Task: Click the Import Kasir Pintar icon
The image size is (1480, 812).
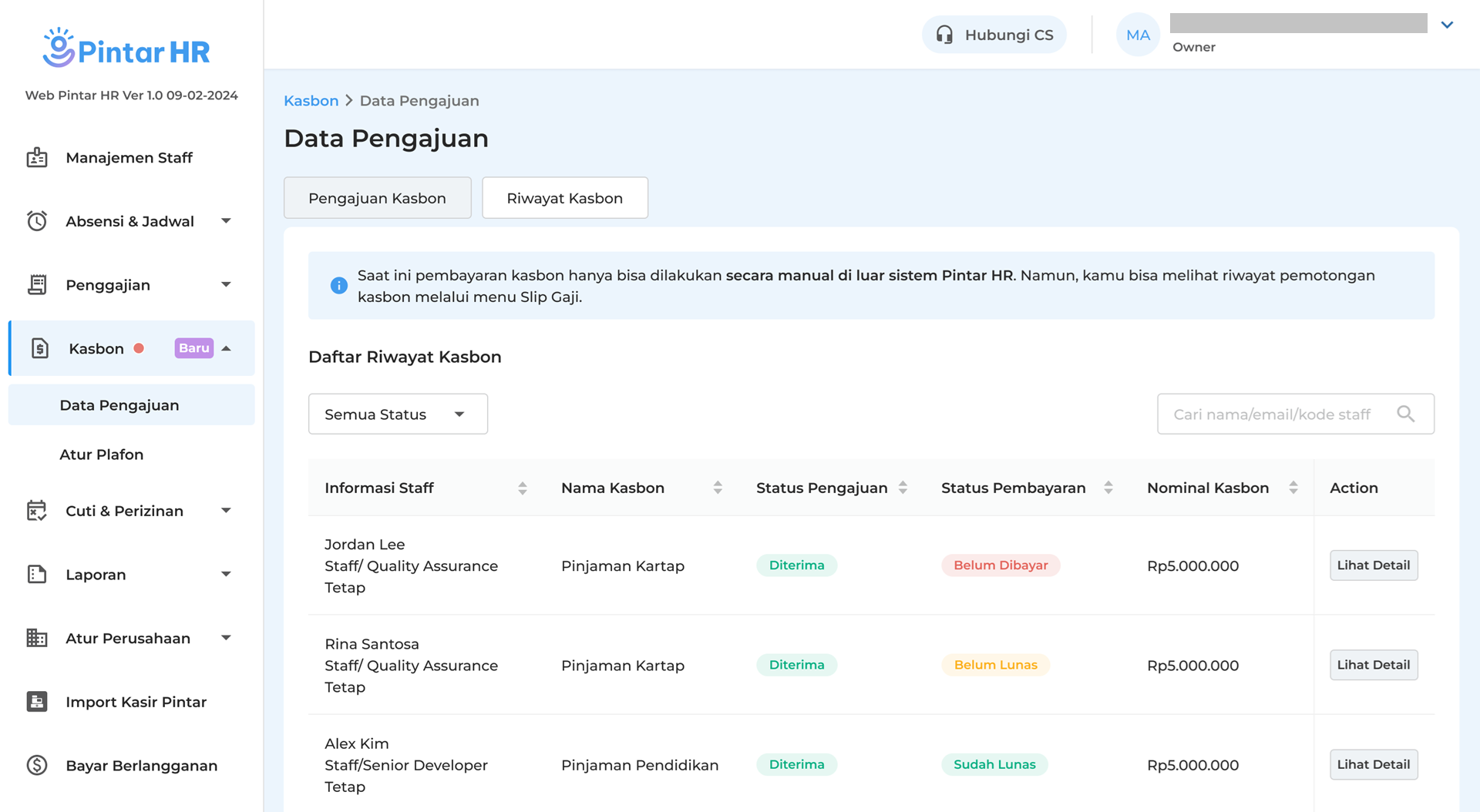Action: 37,702
